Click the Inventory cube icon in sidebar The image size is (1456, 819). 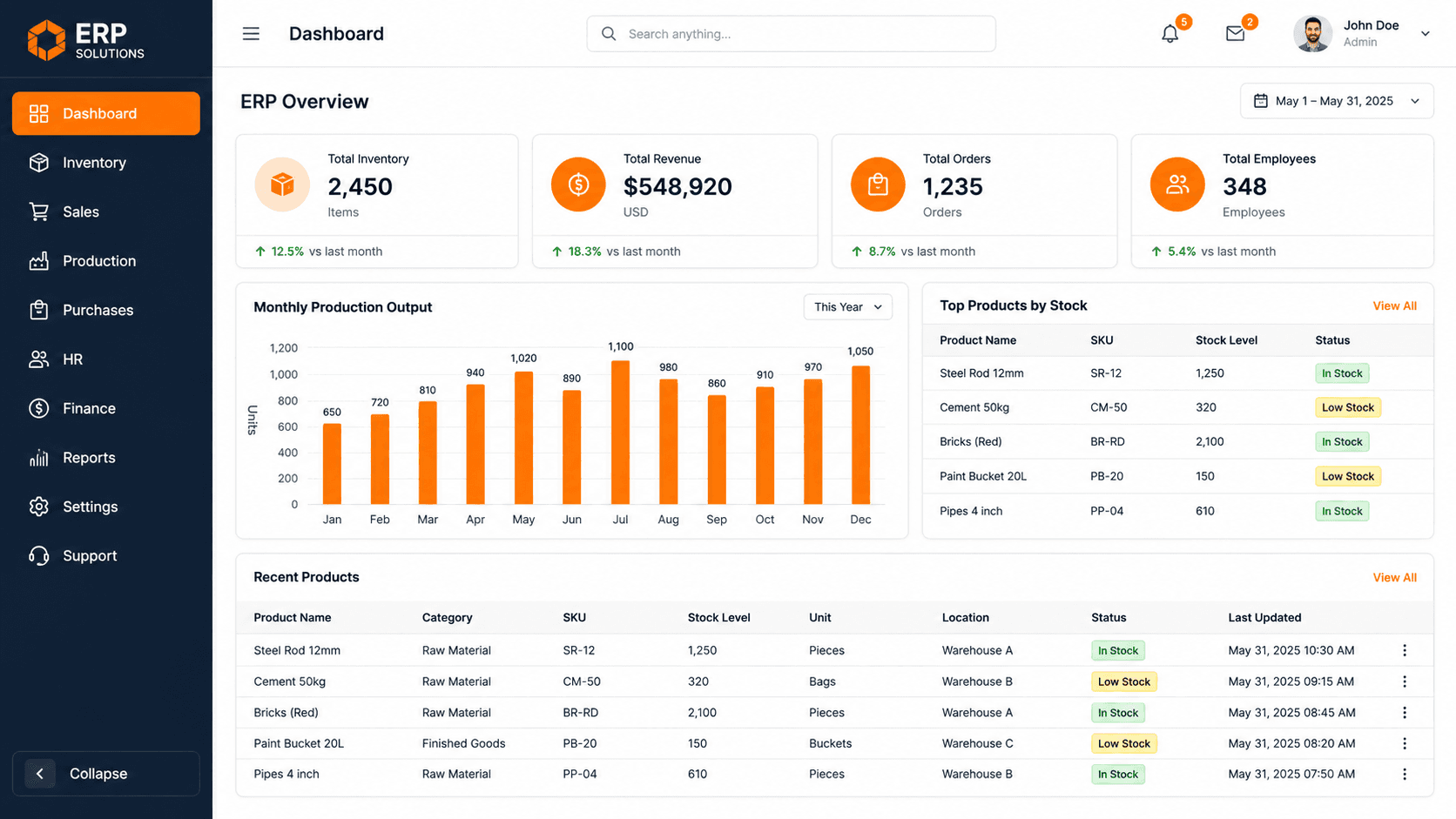pos(38,163)
